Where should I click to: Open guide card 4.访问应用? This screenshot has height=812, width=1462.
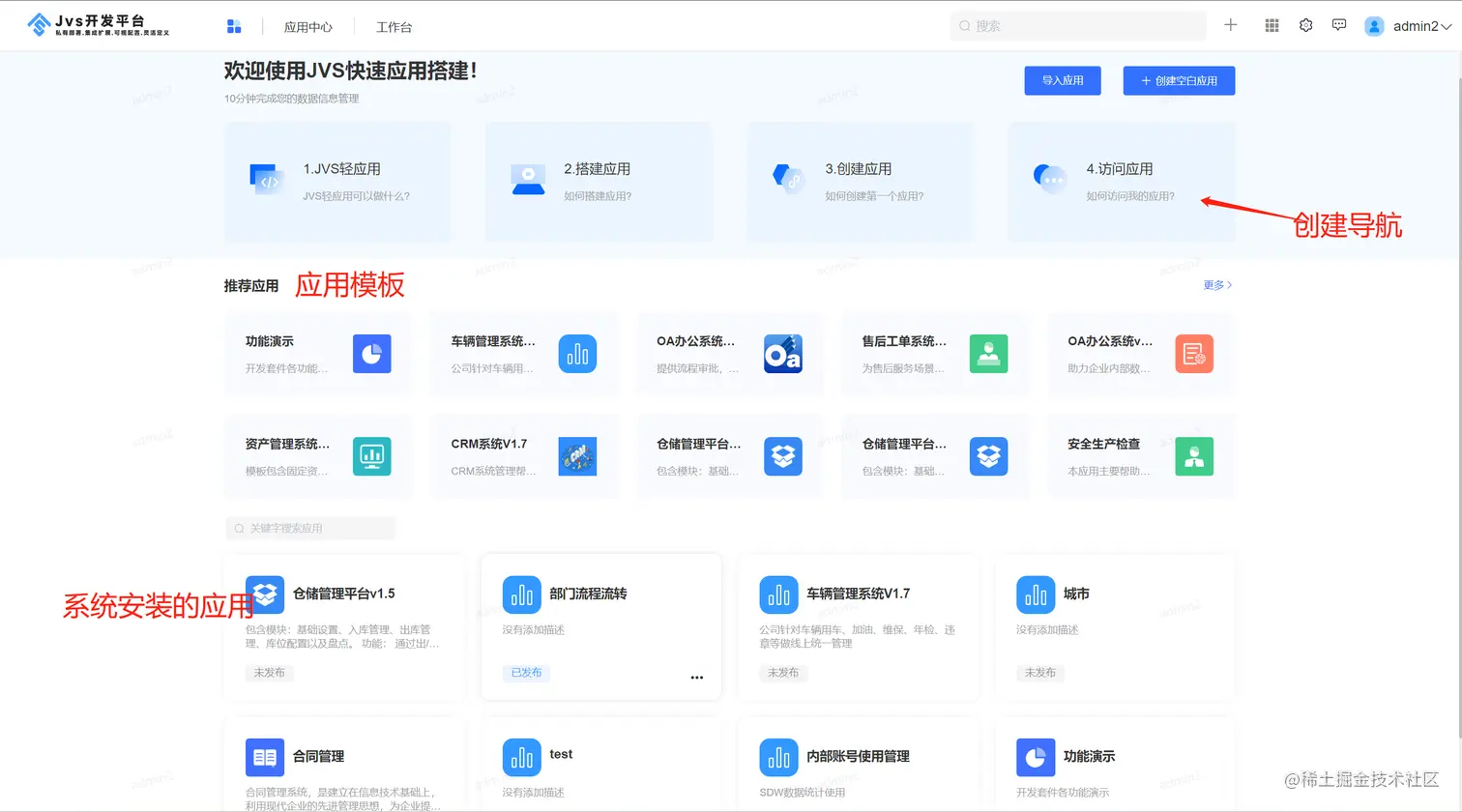tap(1121, 182)
